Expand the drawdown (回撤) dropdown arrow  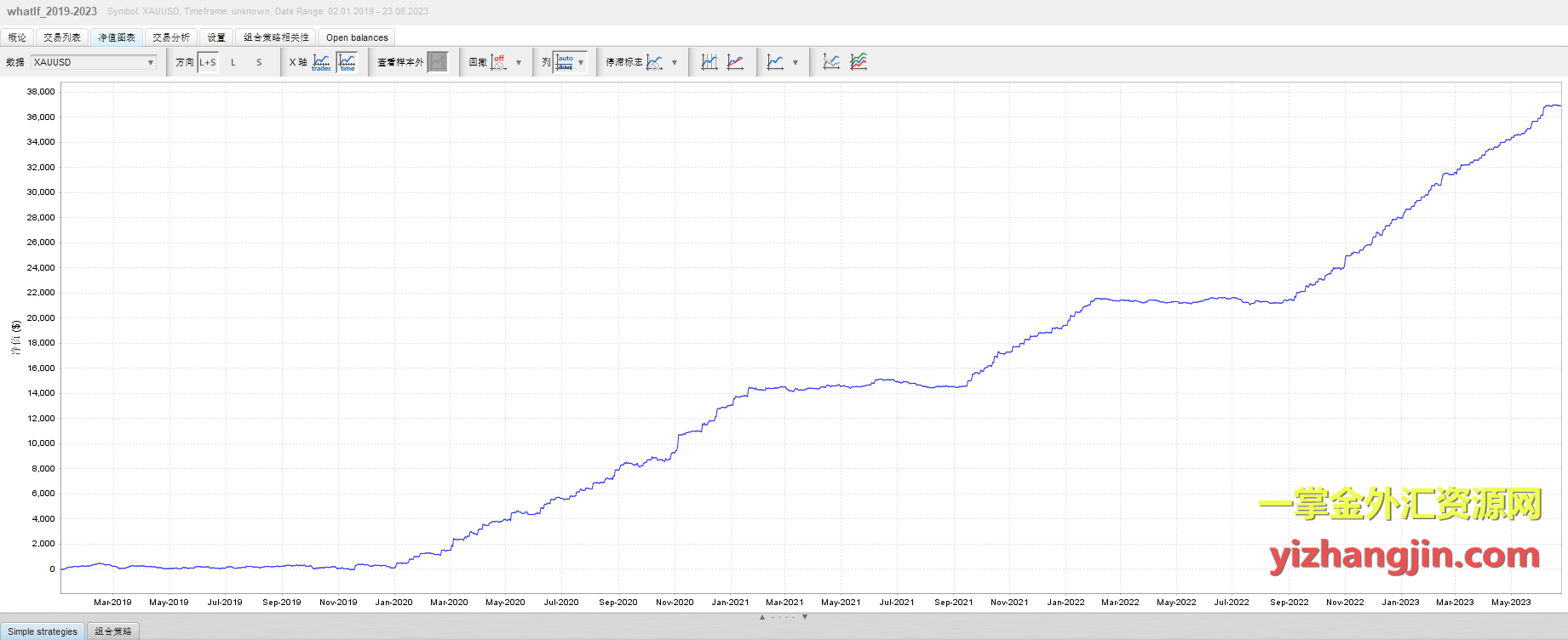pyautogui.click(x=519, y=62)
